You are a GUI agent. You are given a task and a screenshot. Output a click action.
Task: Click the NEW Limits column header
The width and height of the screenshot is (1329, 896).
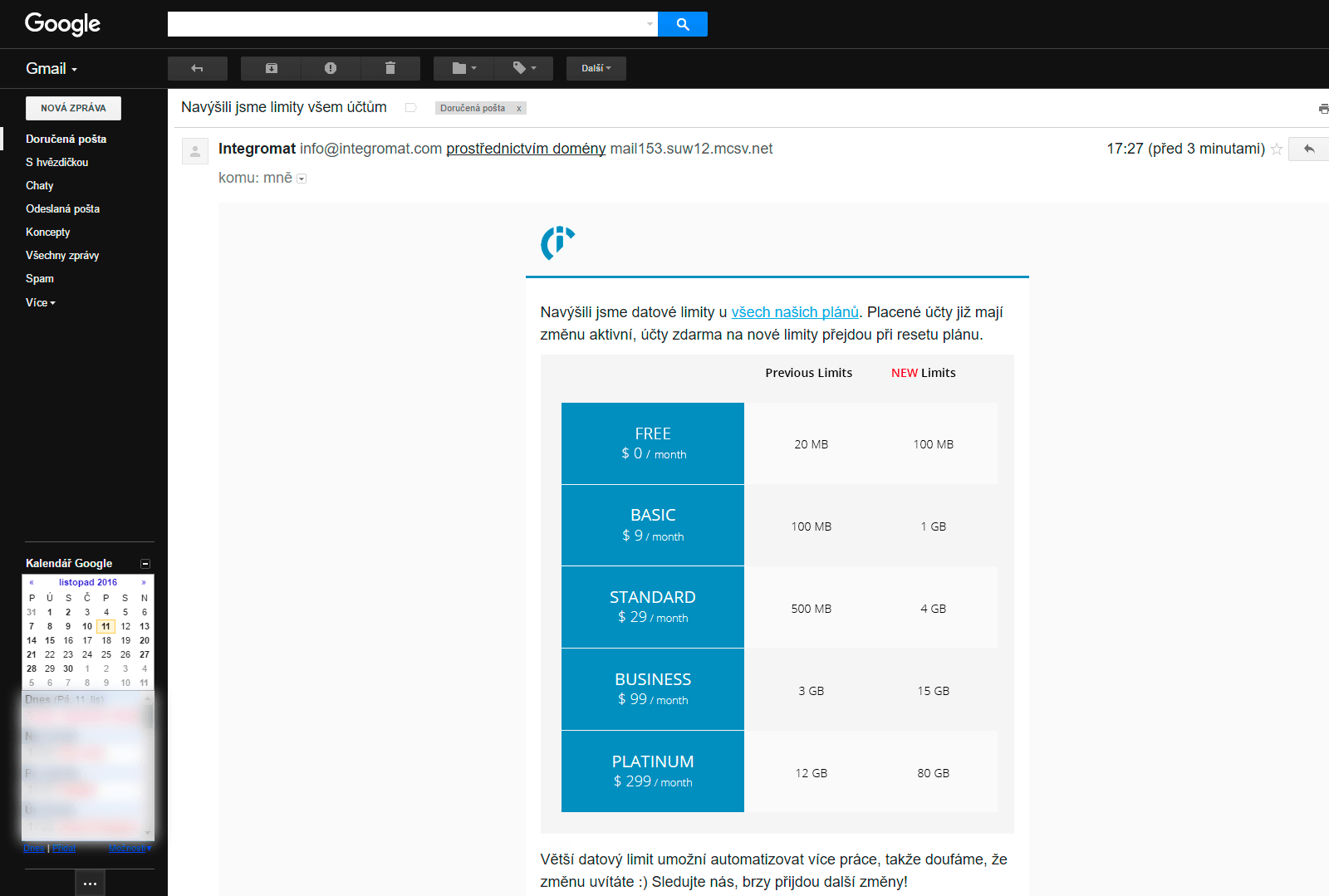[x=924, y=373]
